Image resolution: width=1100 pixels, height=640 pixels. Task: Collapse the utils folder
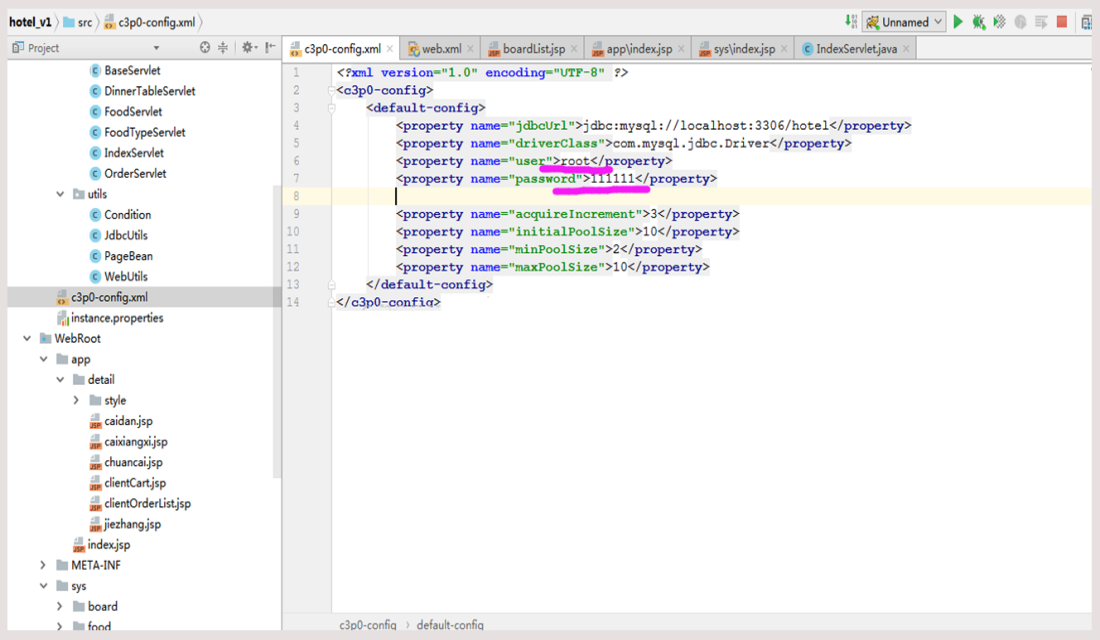pyautogui.click(x=61, y=194)
